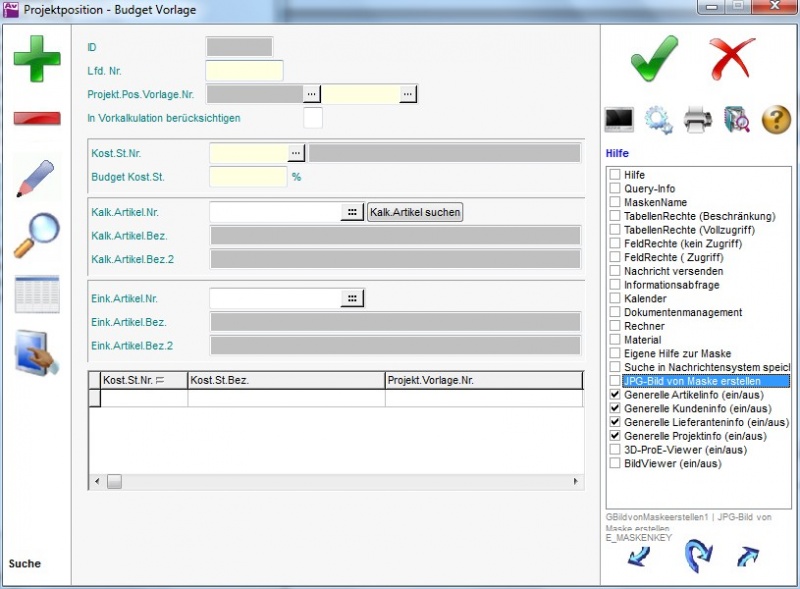Image resolution: width=800 pixels, height=589 pixels.
Task: Open the Kalk.Artikel.Nr. lookup button
Action: click(x=351, y=213)
